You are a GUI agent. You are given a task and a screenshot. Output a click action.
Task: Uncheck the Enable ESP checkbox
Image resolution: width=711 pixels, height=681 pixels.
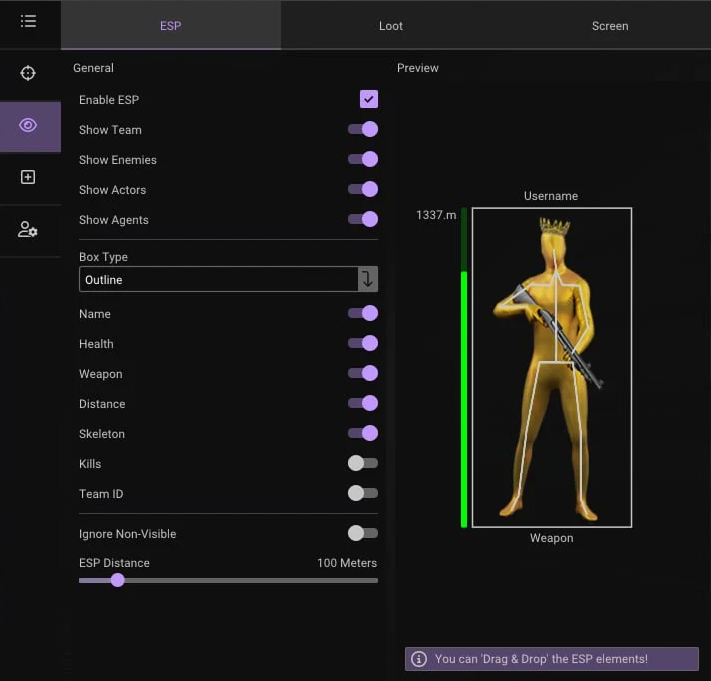click(x=369, y=99)
